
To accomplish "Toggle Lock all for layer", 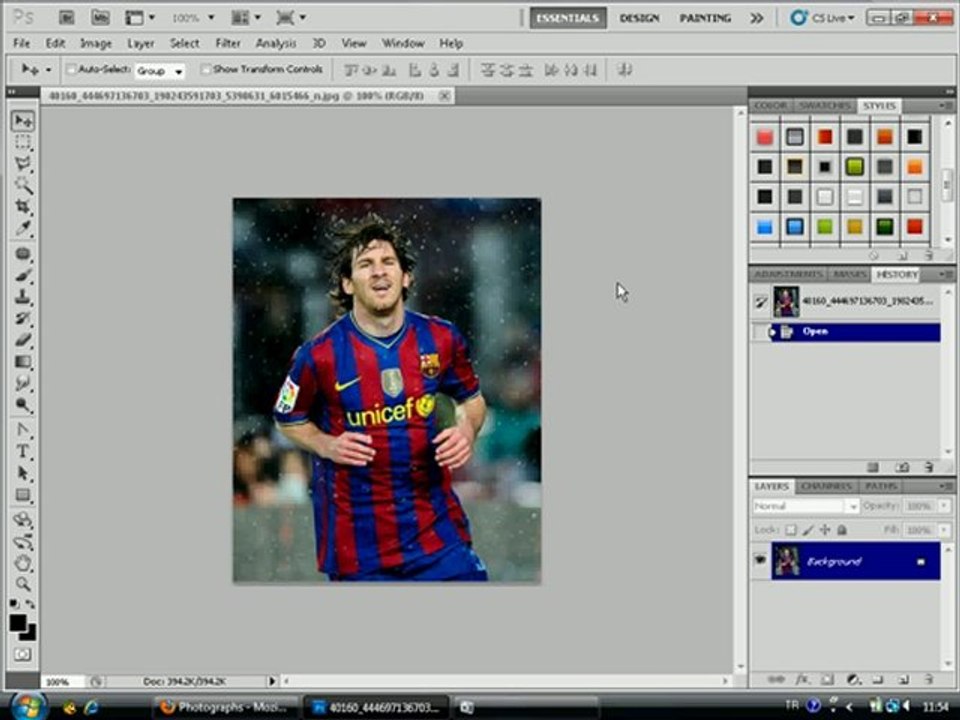I will coord(842,530).
